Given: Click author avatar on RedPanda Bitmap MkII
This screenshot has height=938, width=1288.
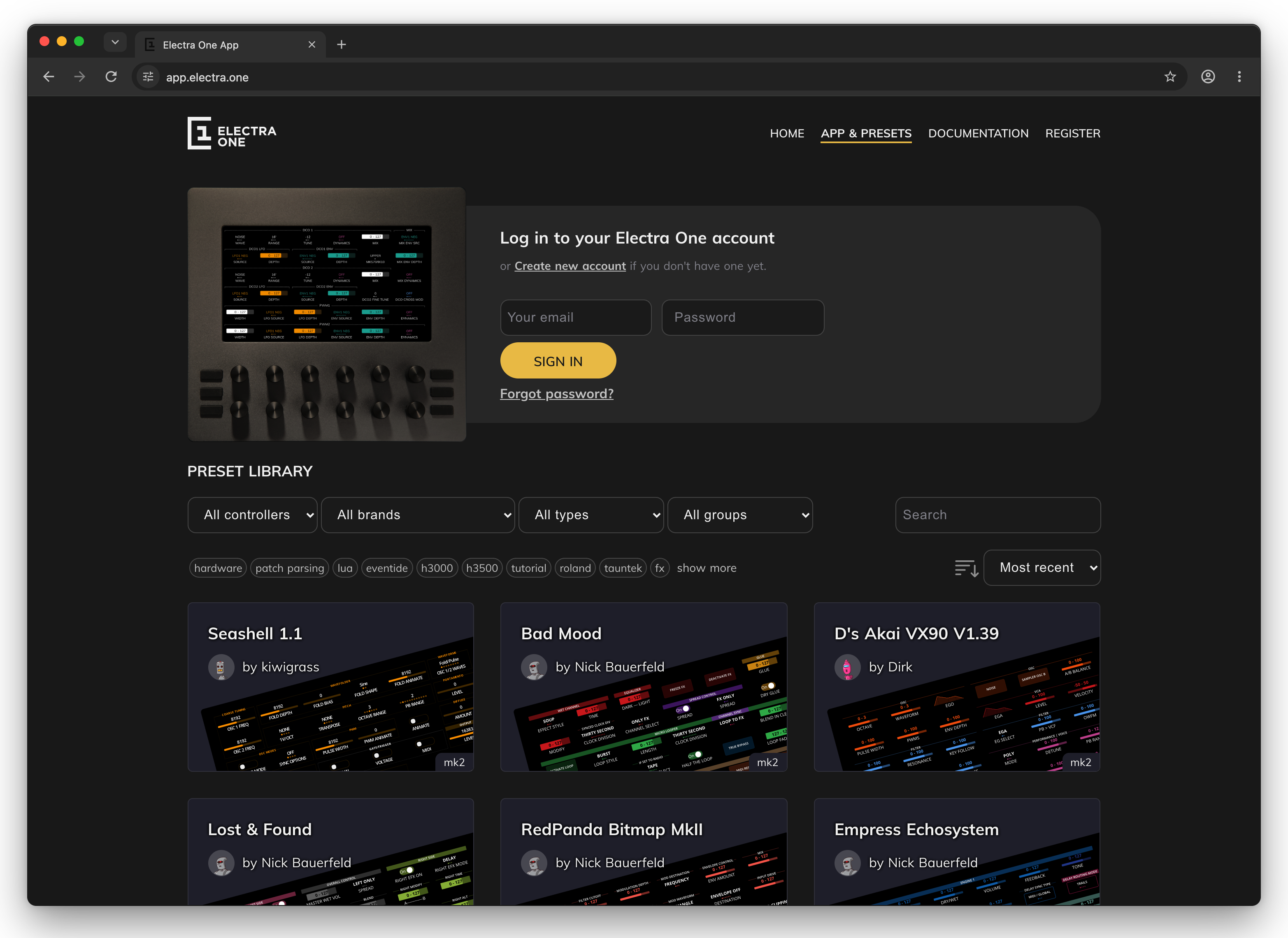Looking at the screenshot, I should click(534, 863).
